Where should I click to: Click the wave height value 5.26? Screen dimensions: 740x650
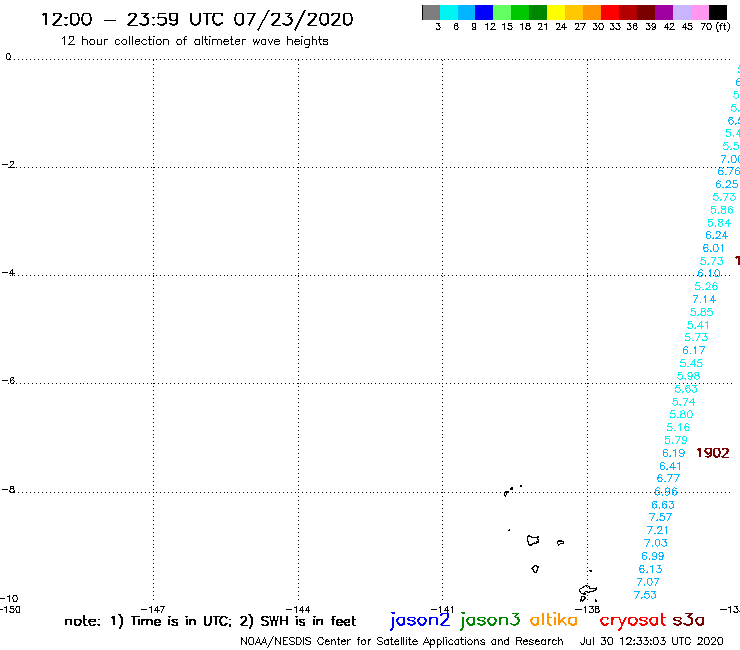(706, 287)
